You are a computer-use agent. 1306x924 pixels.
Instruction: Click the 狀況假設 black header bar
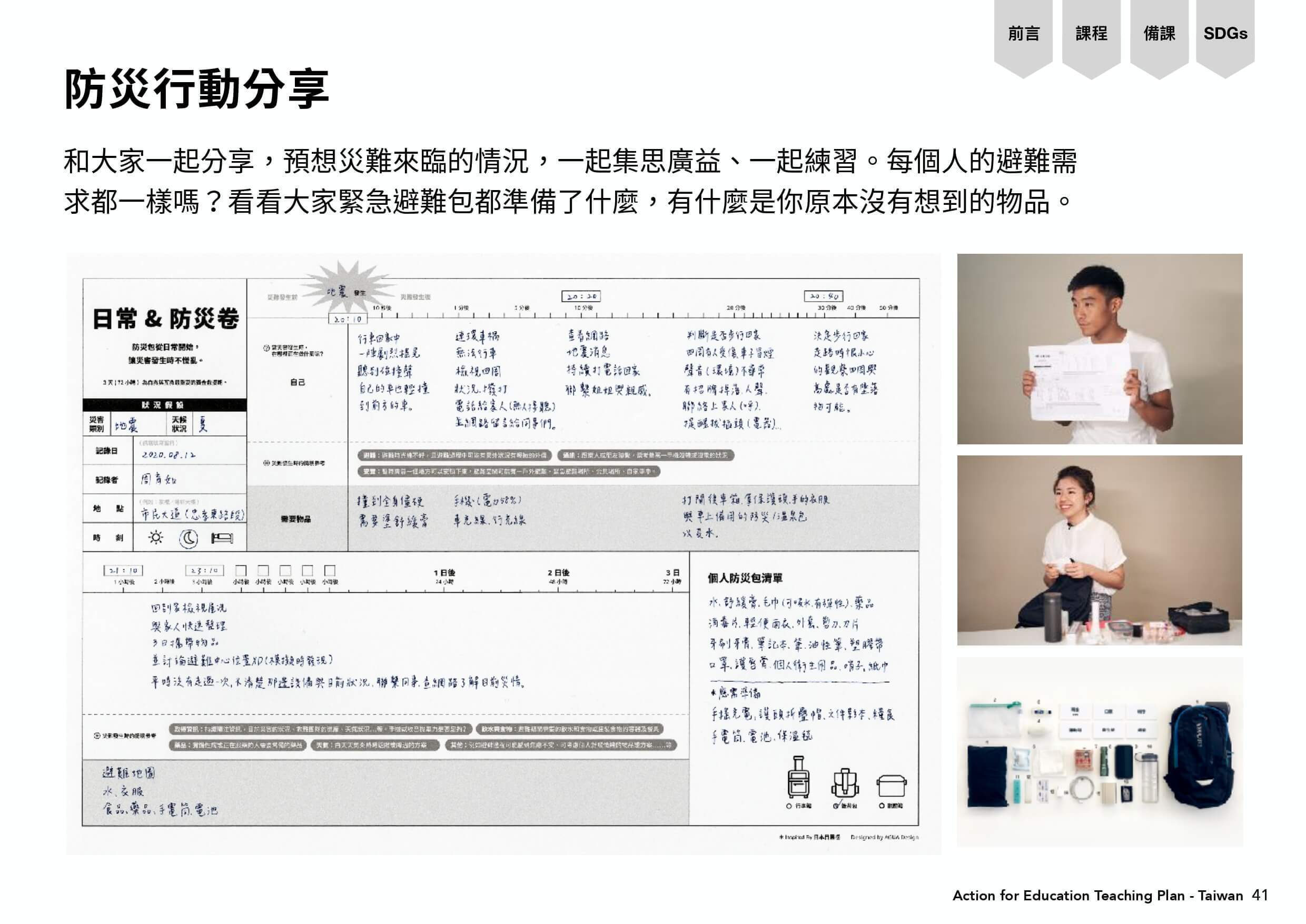[164, 404]
